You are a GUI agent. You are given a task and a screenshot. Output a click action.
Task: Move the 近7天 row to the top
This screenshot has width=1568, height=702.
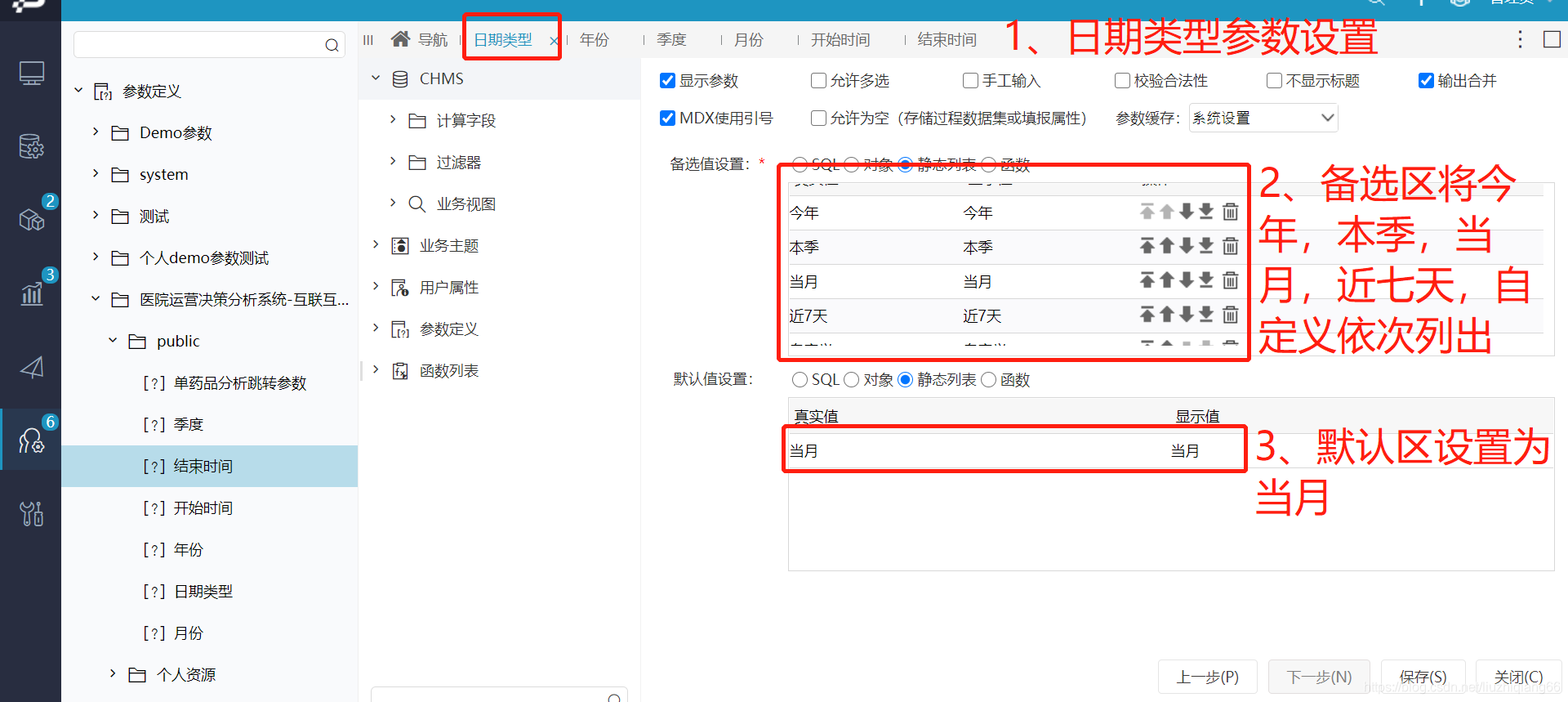(1147, 315)
